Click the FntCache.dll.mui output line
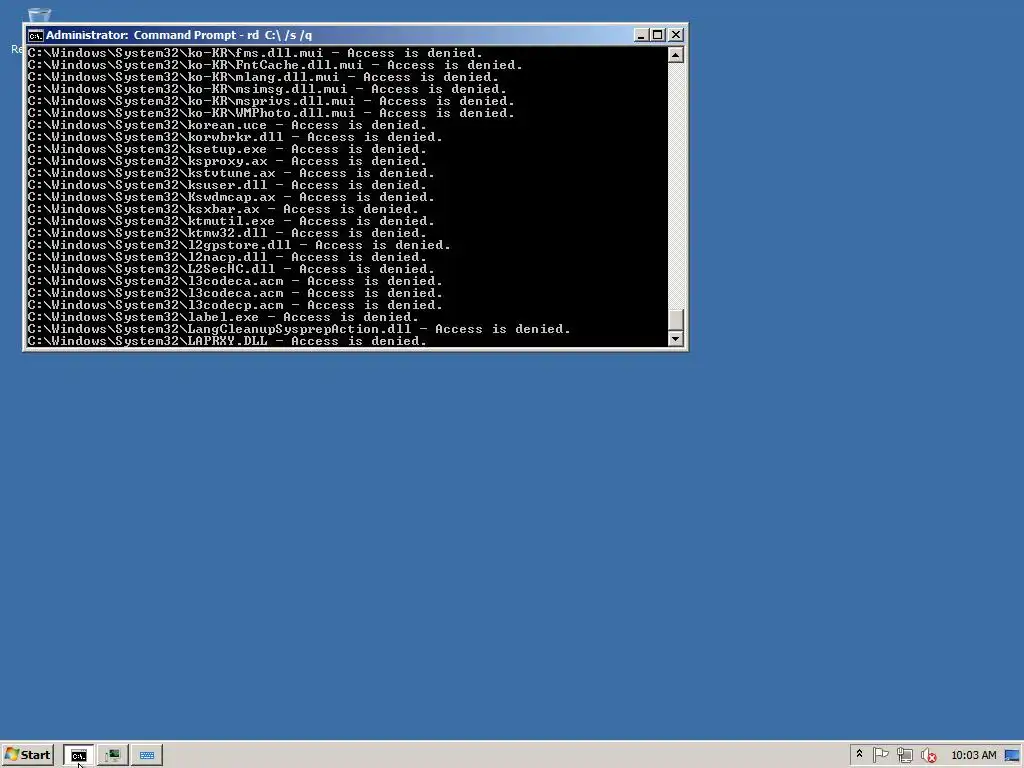The width and height of the screenshot is (1024, 768). [275, 65]
